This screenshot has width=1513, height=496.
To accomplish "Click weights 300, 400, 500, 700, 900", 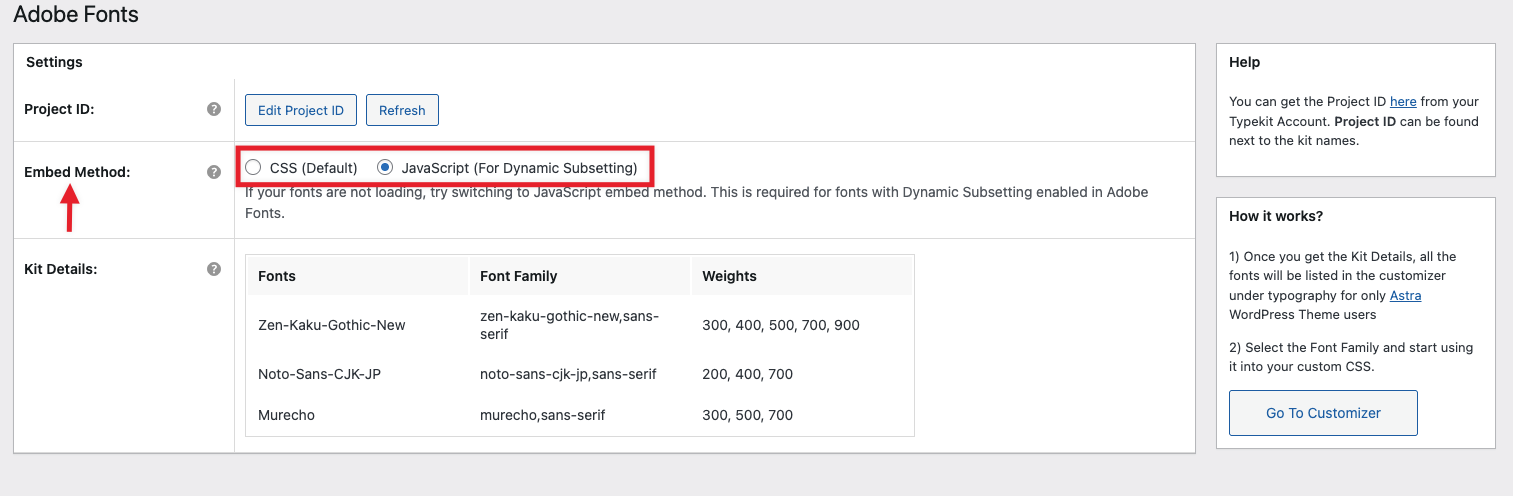I will pos(781,325).
